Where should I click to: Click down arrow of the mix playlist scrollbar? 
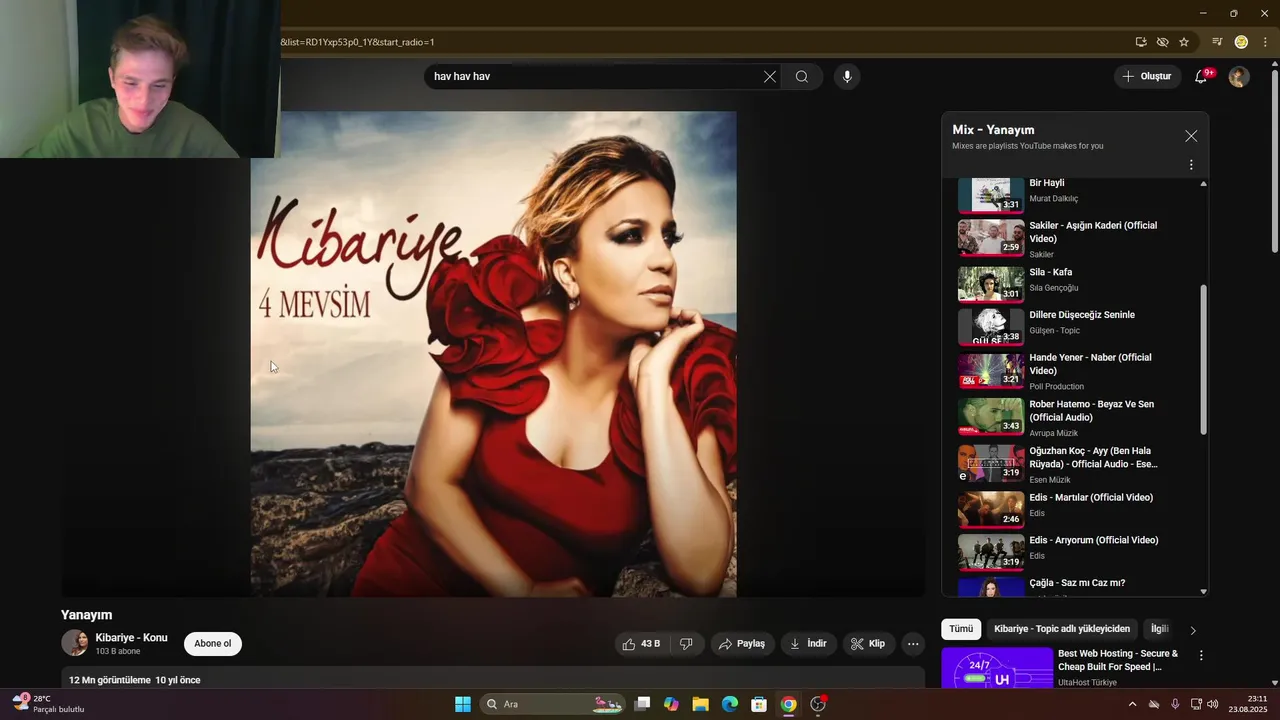(x=1203, y=591)
